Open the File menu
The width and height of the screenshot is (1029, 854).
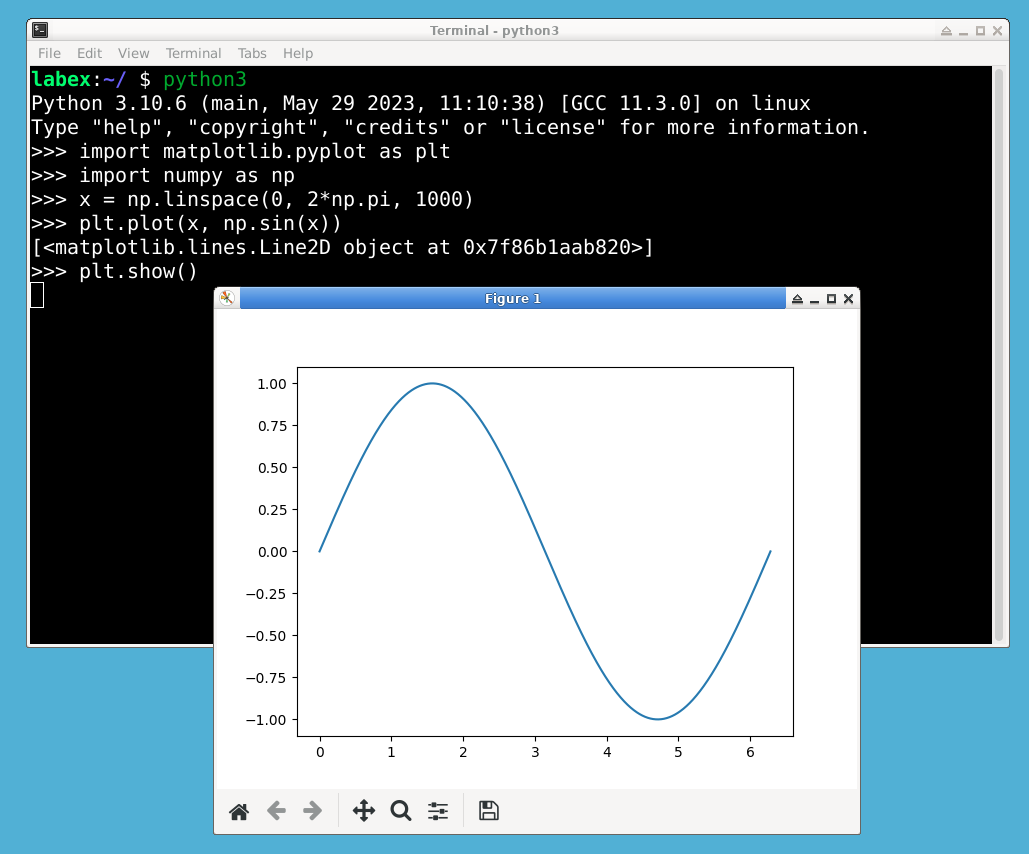[x=48, y=53]
